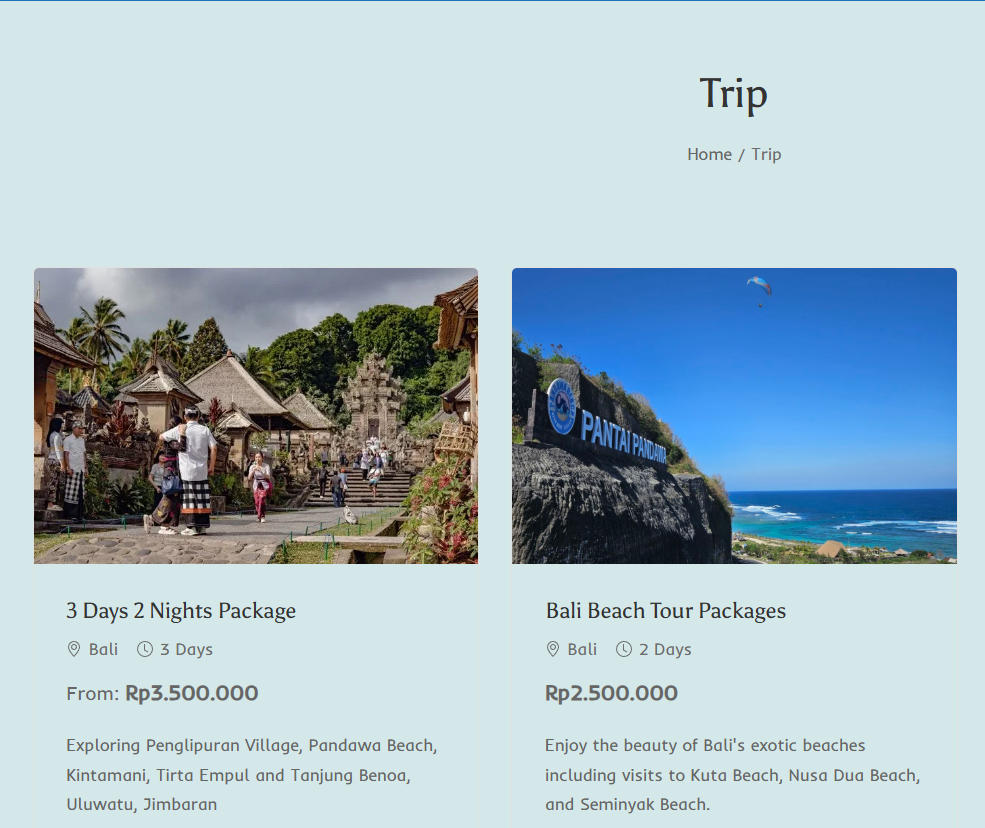The width and height of the screenshot is (985, 828).
Task: Click the Exploring Penglipuran Village description text
Action: tap(252, 775)
